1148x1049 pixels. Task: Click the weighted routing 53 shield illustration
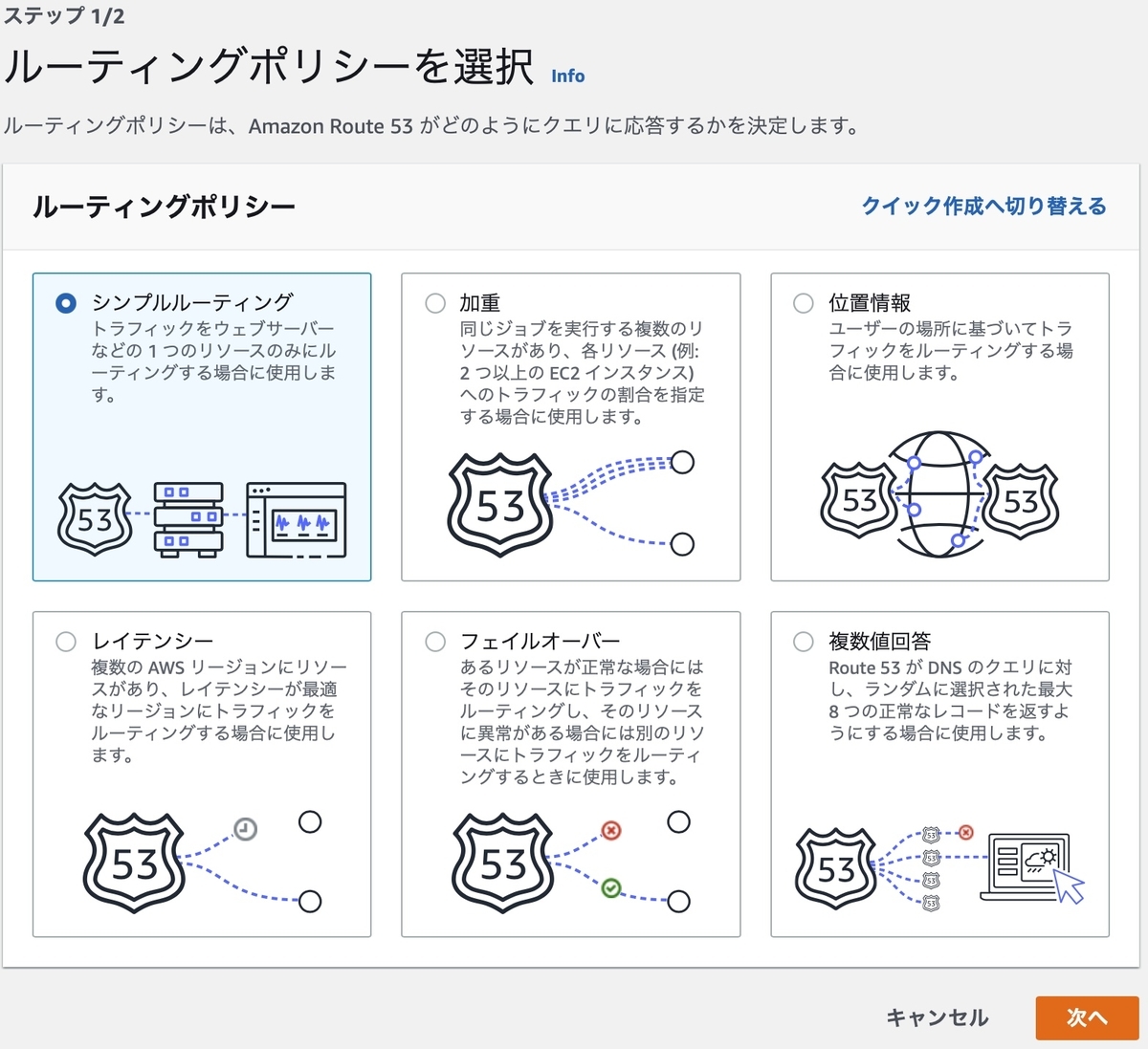click(500, 505)
